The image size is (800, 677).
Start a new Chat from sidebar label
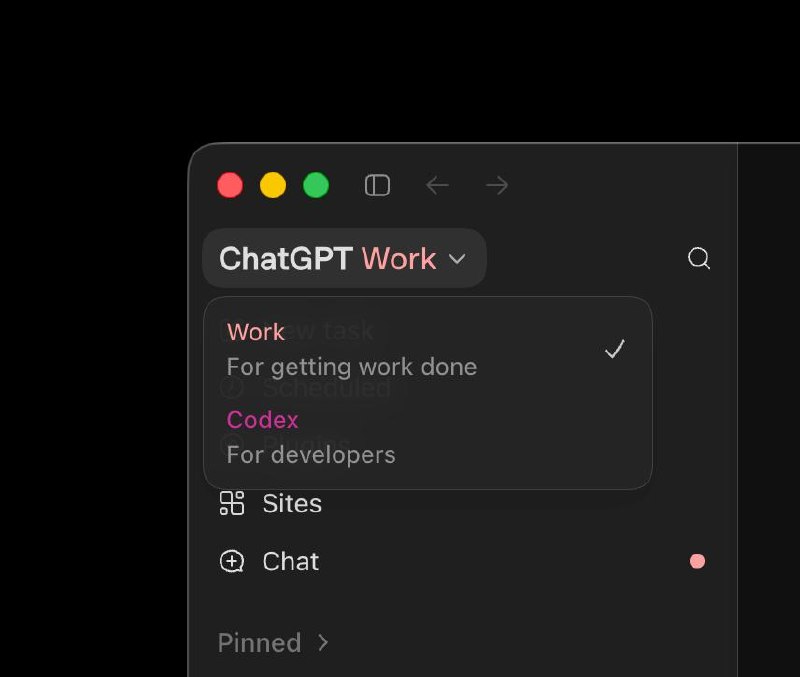(x=291, y=561)
